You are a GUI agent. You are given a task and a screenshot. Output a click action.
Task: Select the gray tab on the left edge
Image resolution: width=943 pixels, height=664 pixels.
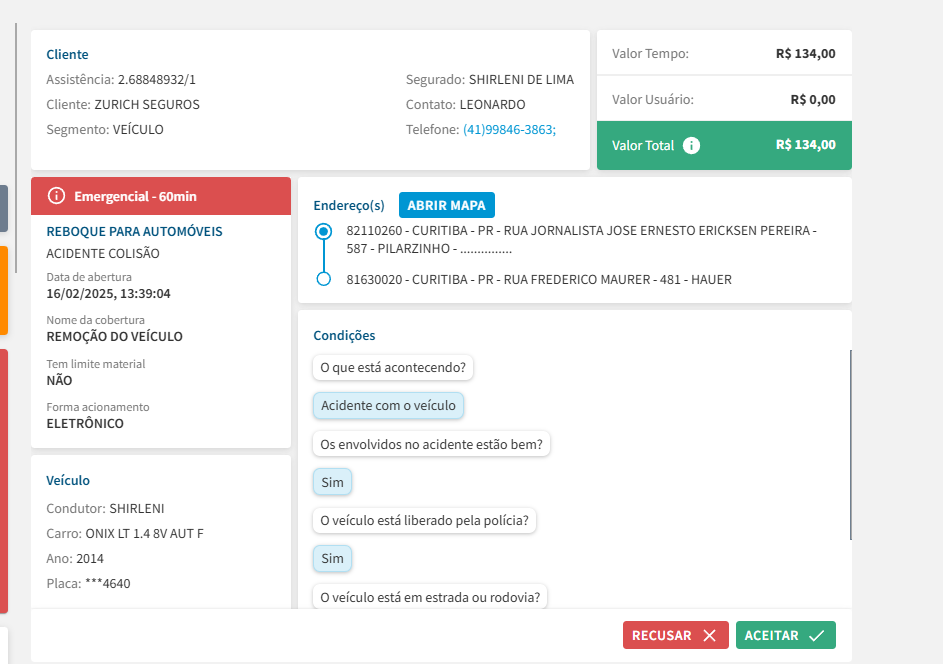coord(4,208)
